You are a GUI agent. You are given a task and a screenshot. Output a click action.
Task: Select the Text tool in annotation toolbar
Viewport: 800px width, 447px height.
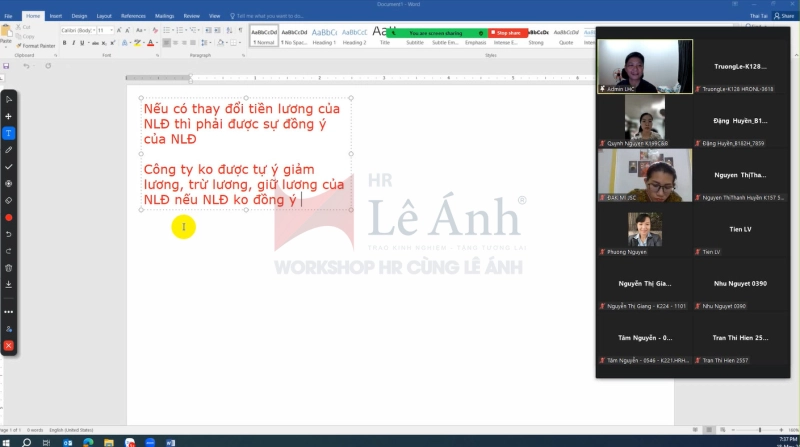point(9,133)
